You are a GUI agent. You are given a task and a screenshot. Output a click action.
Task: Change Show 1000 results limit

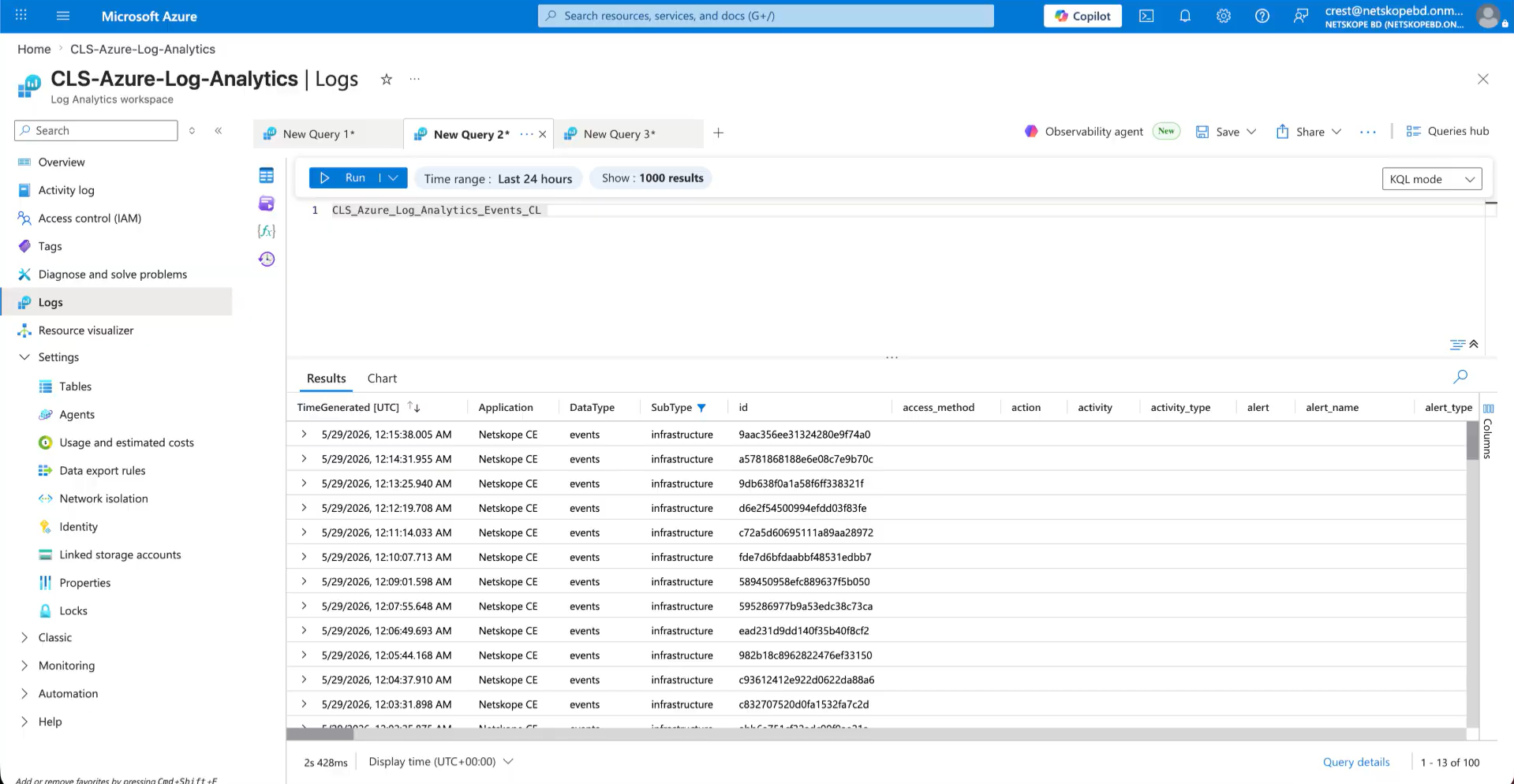pyautogui.click(x=652, y=178)
